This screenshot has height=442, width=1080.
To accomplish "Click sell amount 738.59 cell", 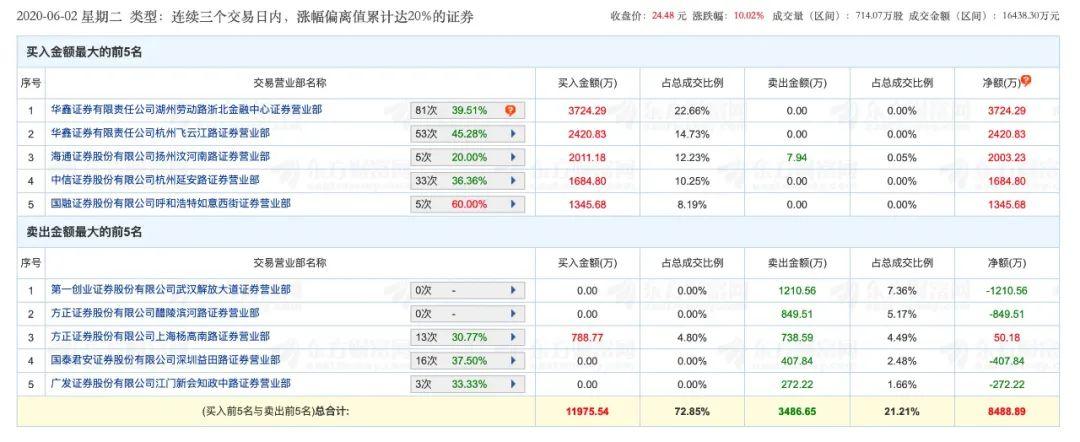I will click(x=797, y=337).
